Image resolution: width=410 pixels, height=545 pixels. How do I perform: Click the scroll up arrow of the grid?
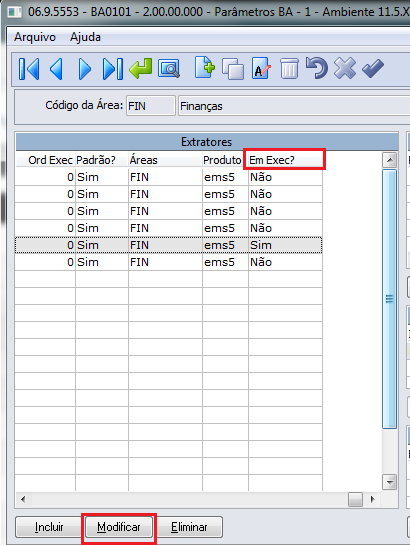[390, 160]
